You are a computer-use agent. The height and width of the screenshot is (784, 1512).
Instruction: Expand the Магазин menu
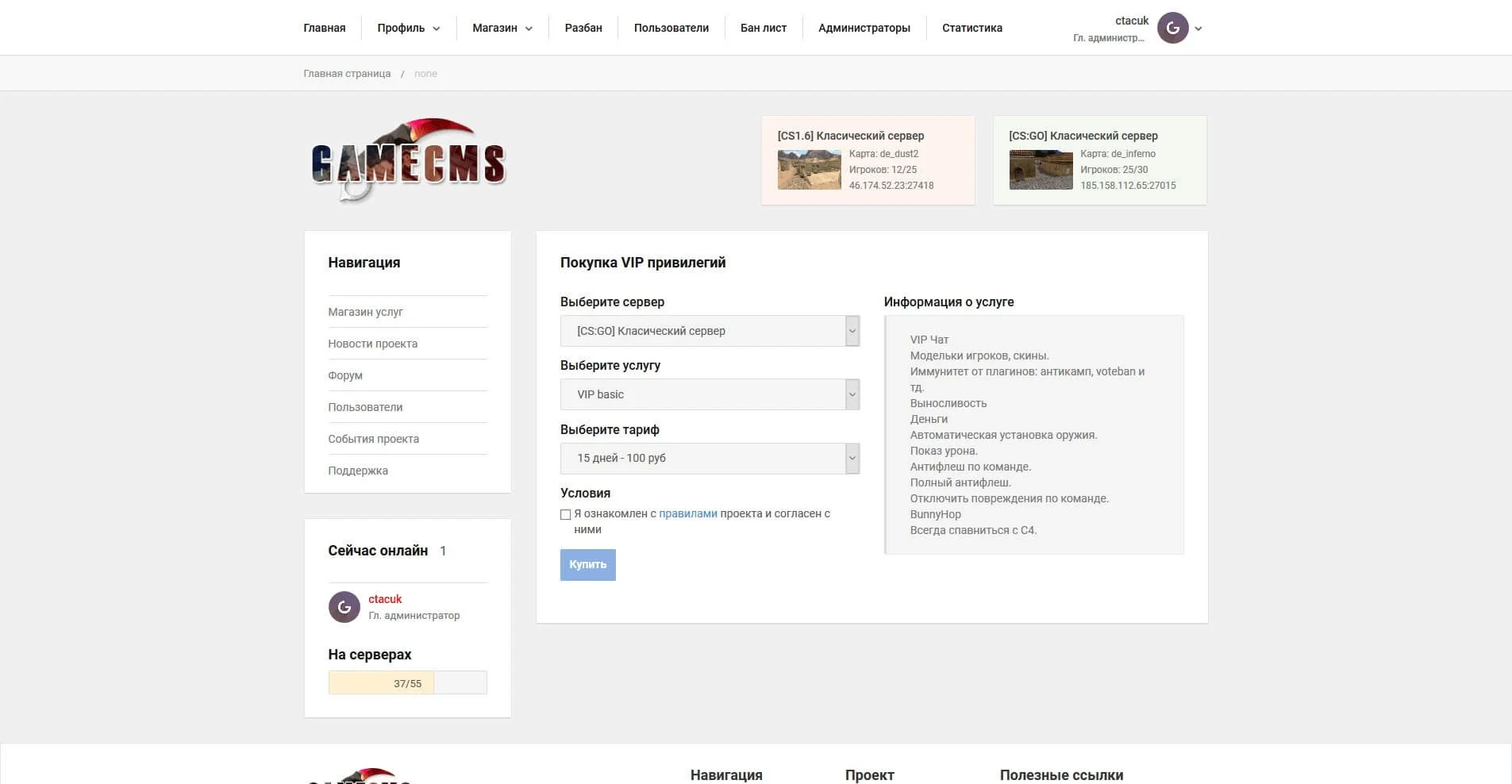[502, 28]
